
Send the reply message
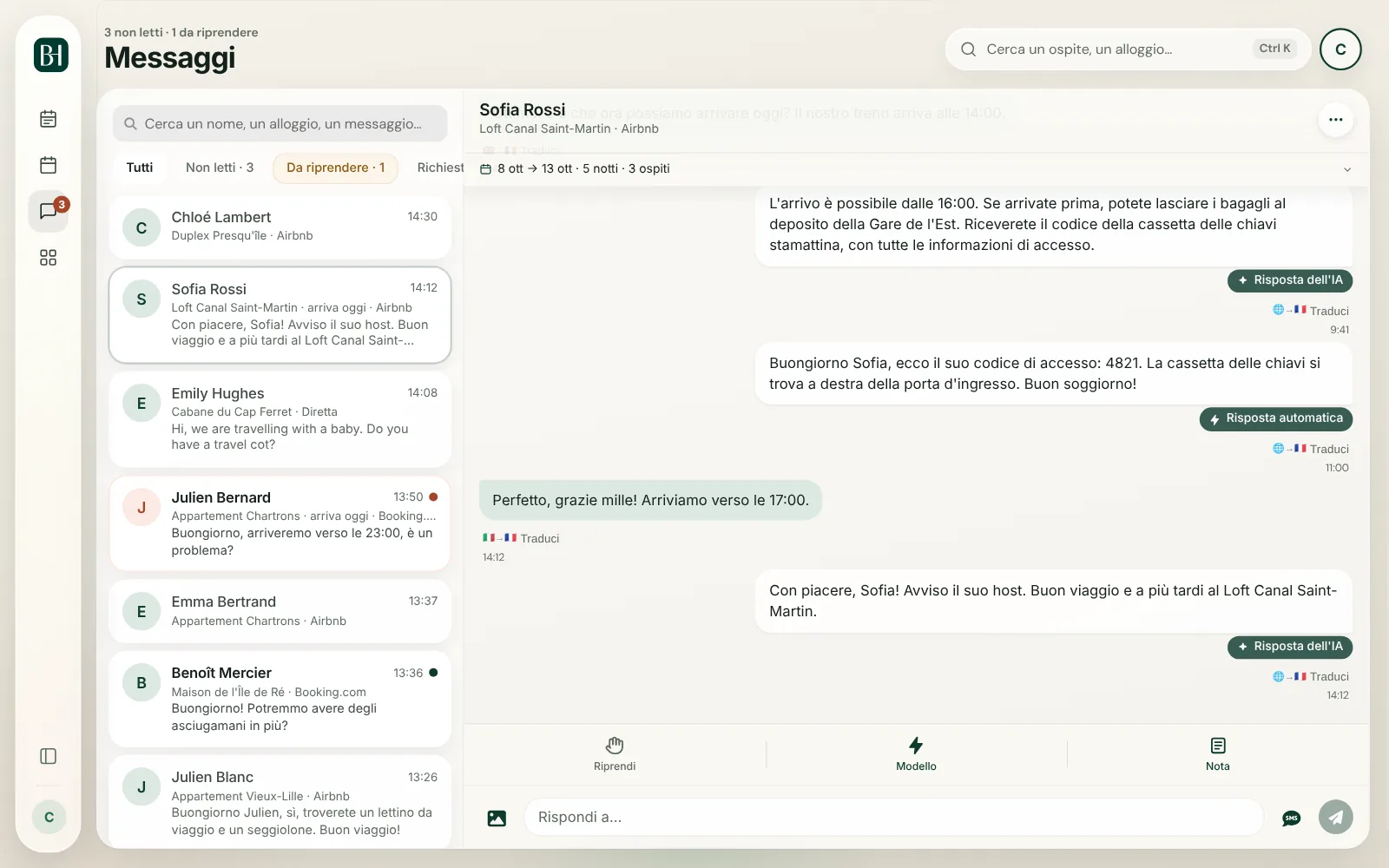(1336, 817)
